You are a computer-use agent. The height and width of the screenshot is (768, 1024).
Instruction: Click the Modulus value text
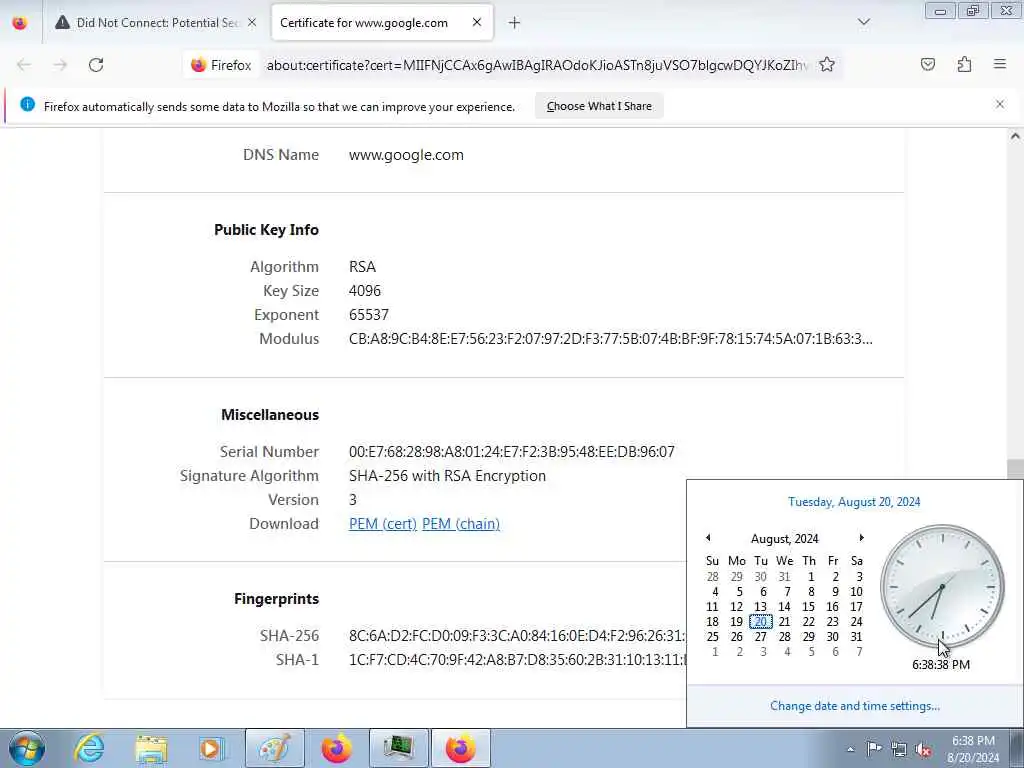[x=611, y=339]
